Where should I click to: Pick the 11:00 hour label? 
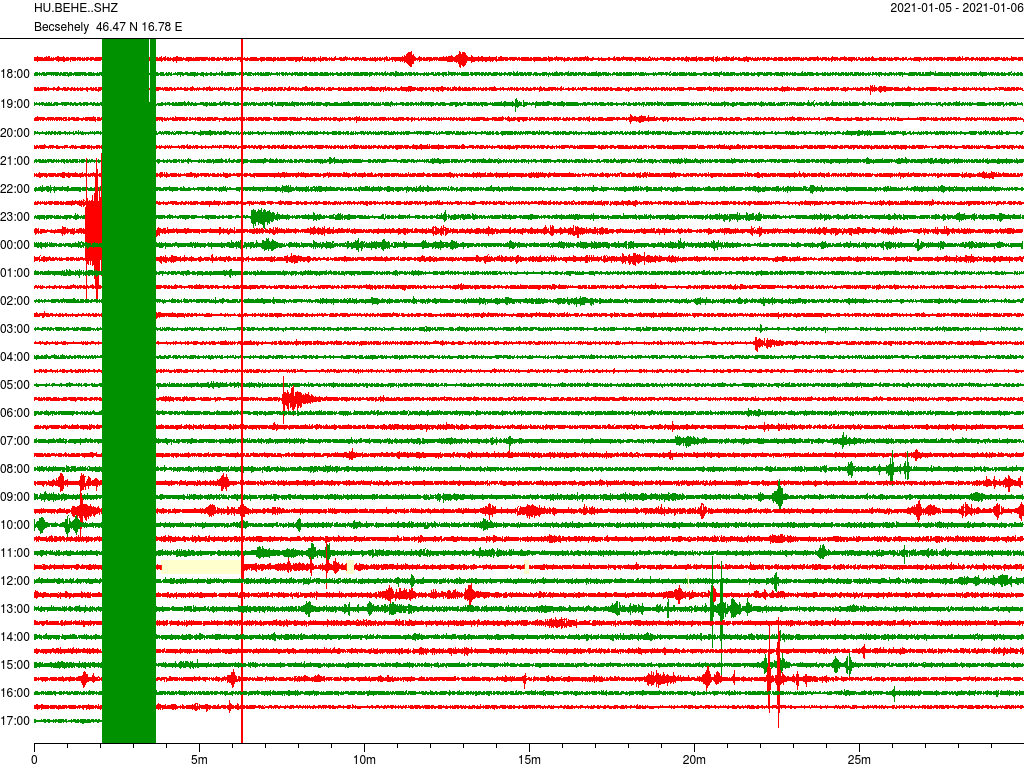(15, 552)
